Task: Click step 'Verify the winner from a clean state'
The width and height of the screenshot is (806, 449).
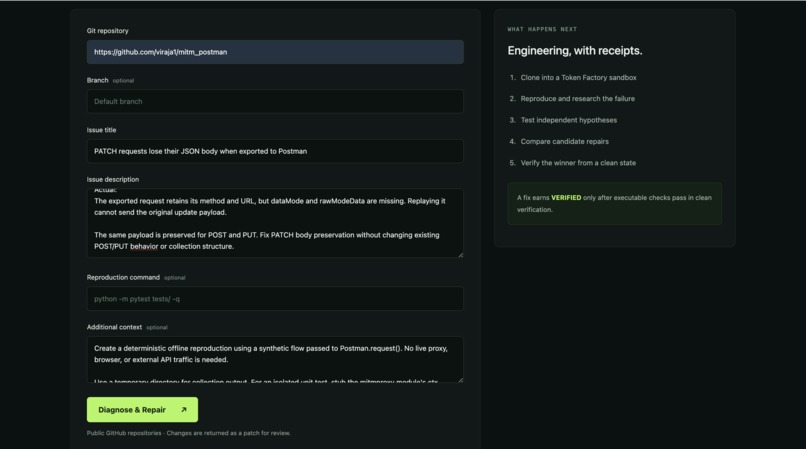Action: 578,163
